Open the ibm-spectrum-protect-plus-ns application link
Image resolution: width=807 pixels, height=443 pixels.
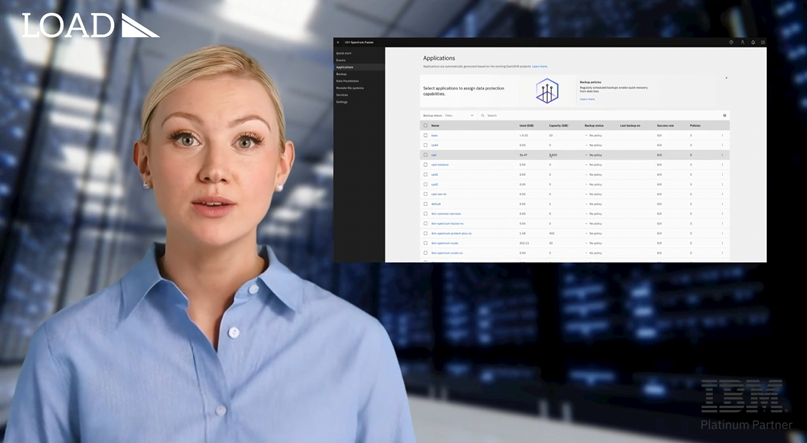(445, 233)
